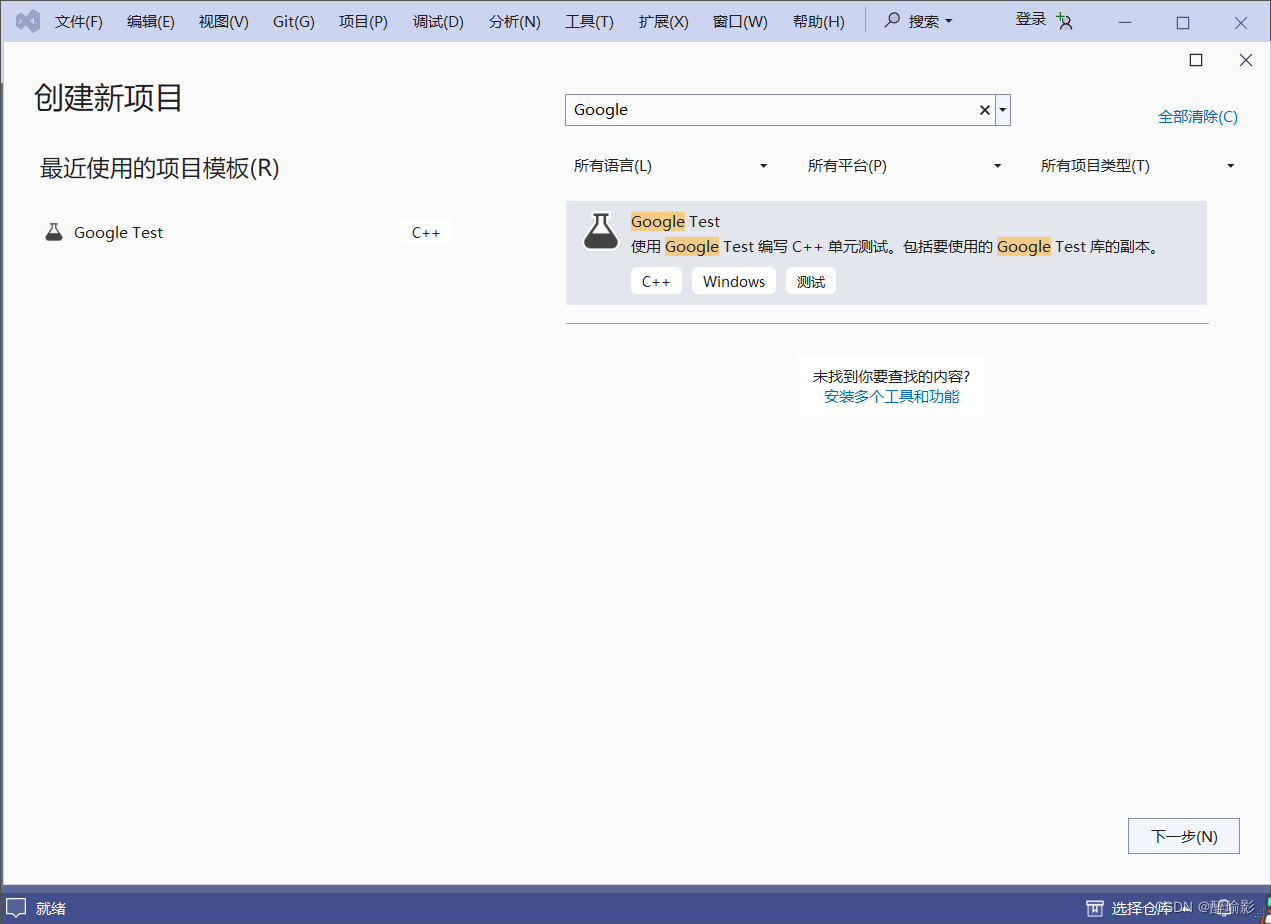The width and height of the screenshot is (1271, 924).
Task: Close the create project dialog
Action: click(1246, 60)
